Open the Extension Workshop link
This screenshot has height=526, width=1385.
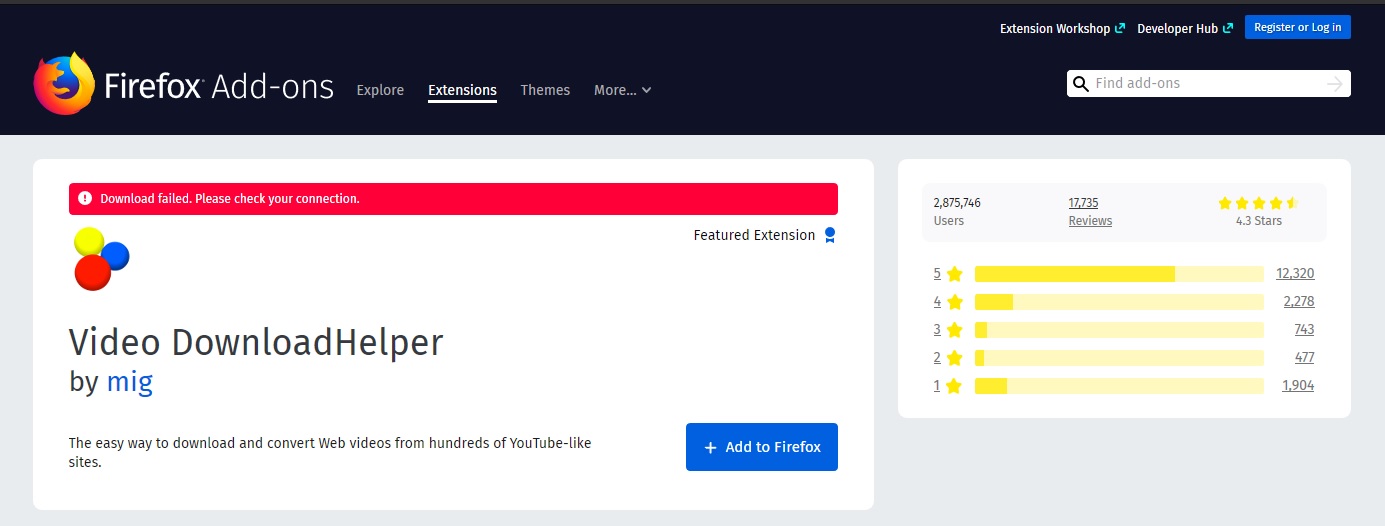click(1055, 29)
